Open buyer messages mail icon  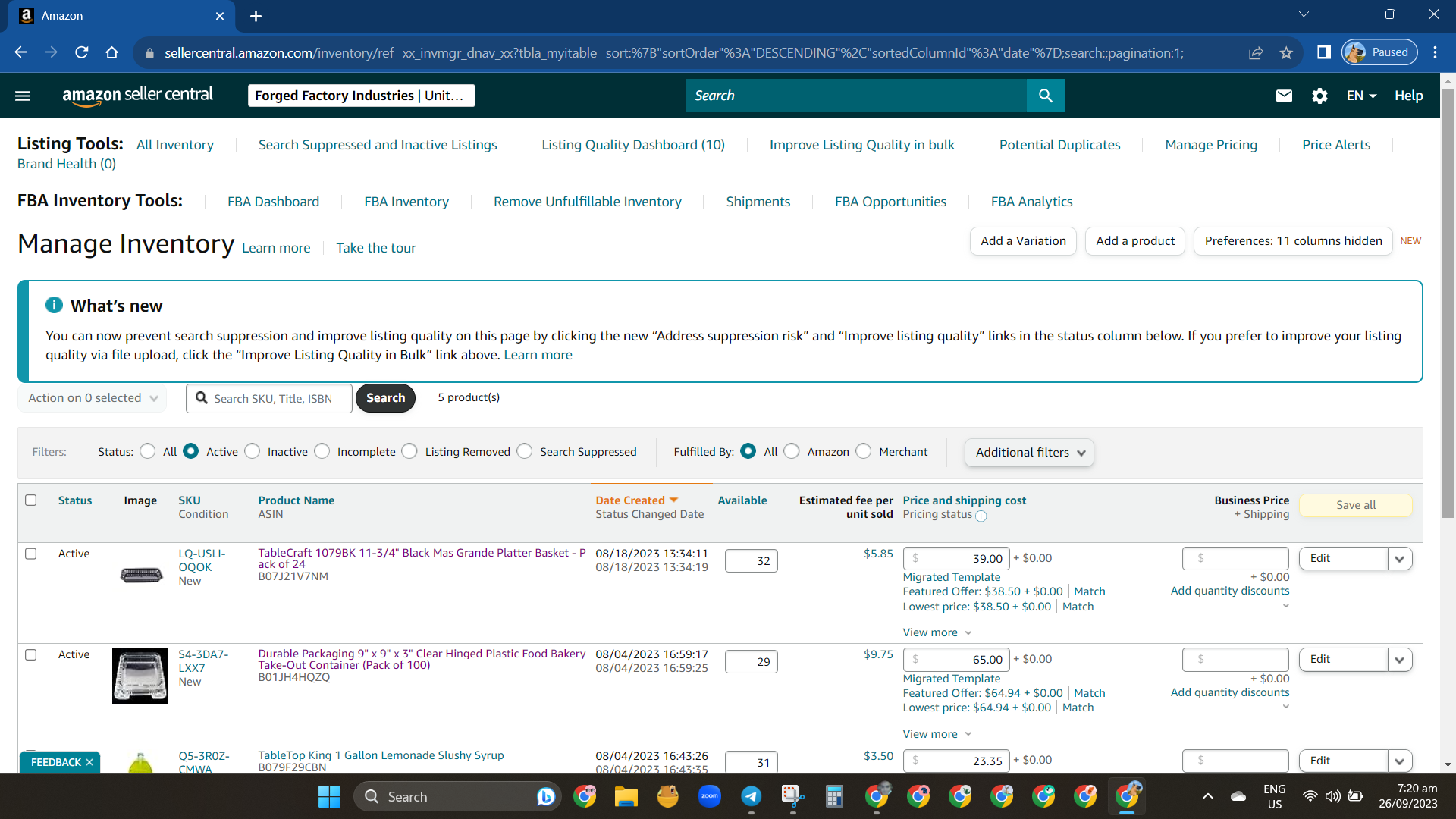tap(1284, 96)
